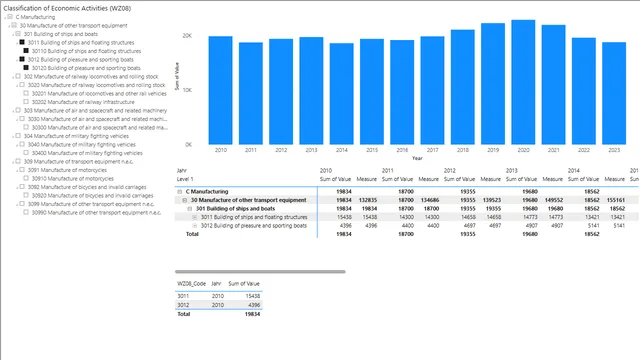Click the 15438 value in the small table
This screenshot has height=360, width=640.
click(x=253, y=296)
